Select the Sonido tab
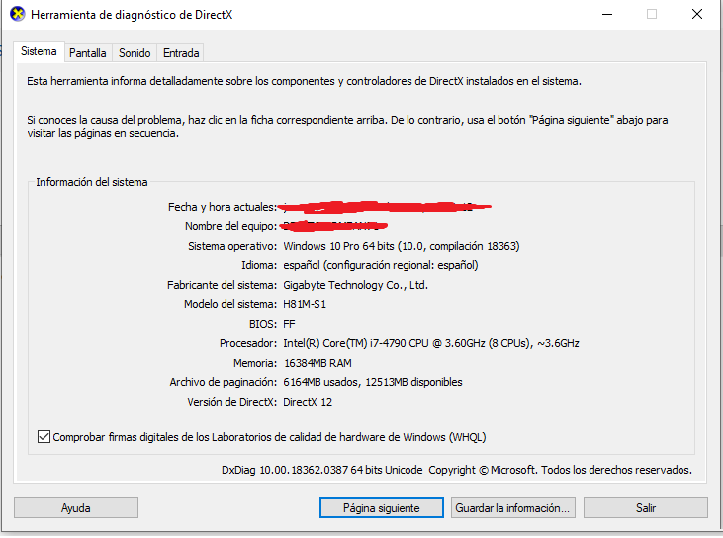Viewport: 723px width, 538px height. pos(135,53)
